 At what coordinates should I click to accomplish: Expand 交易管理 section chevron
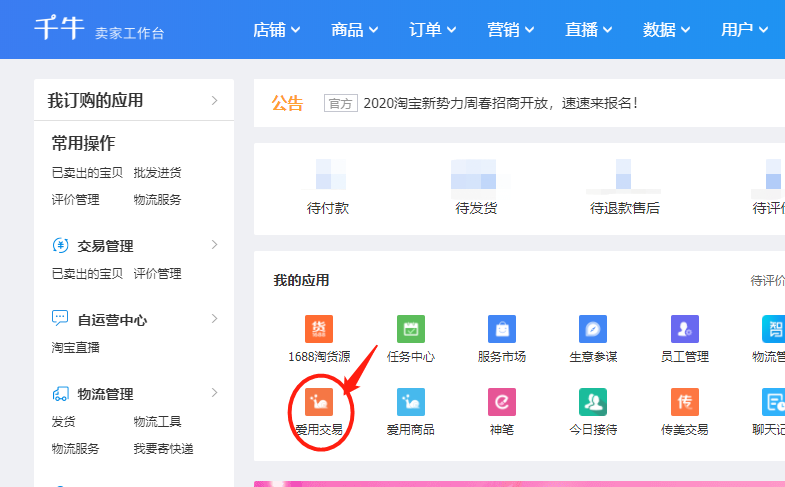(x=214, y=244)
